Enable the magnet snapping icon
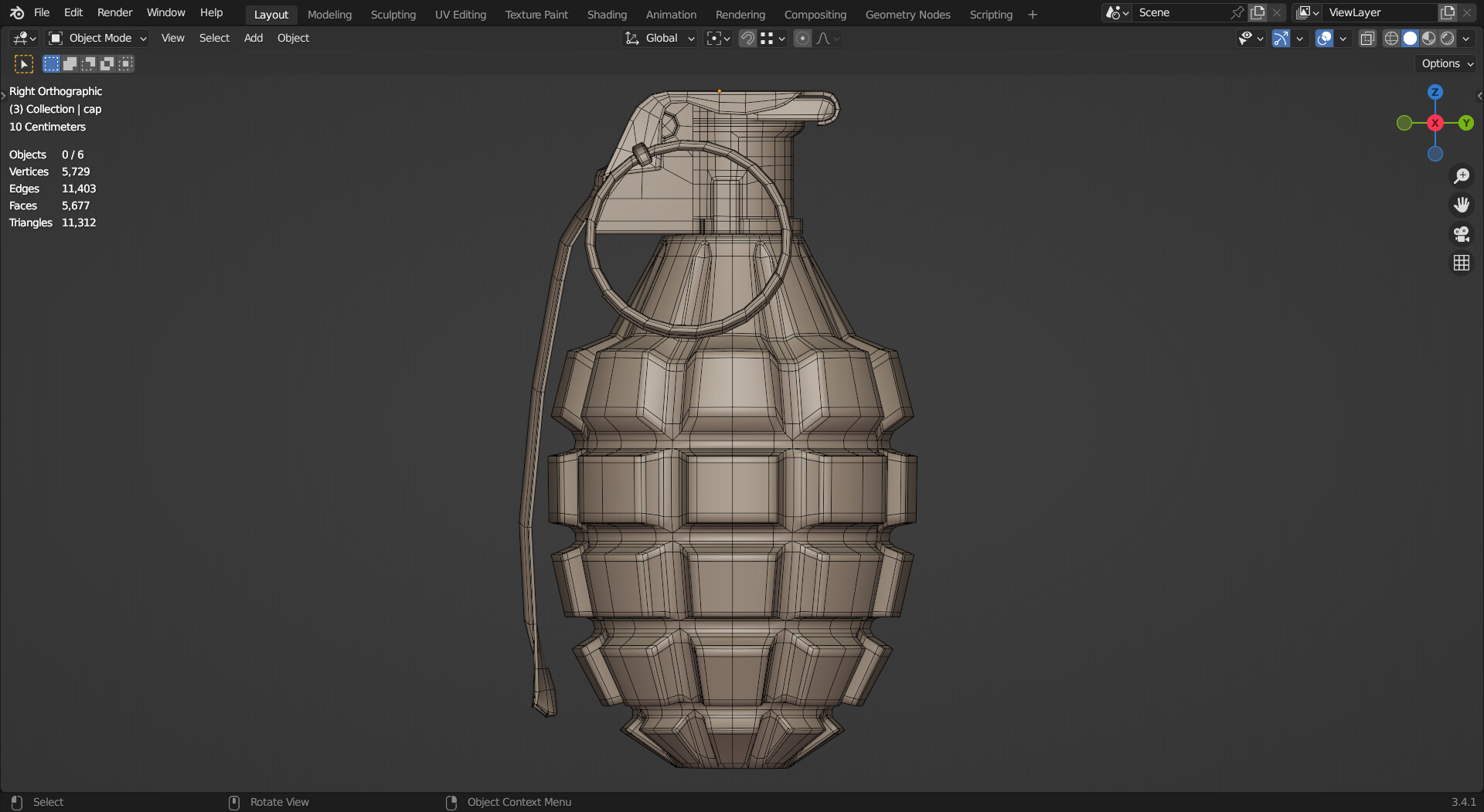The image size is (1484, 812). tap(747, 38)
